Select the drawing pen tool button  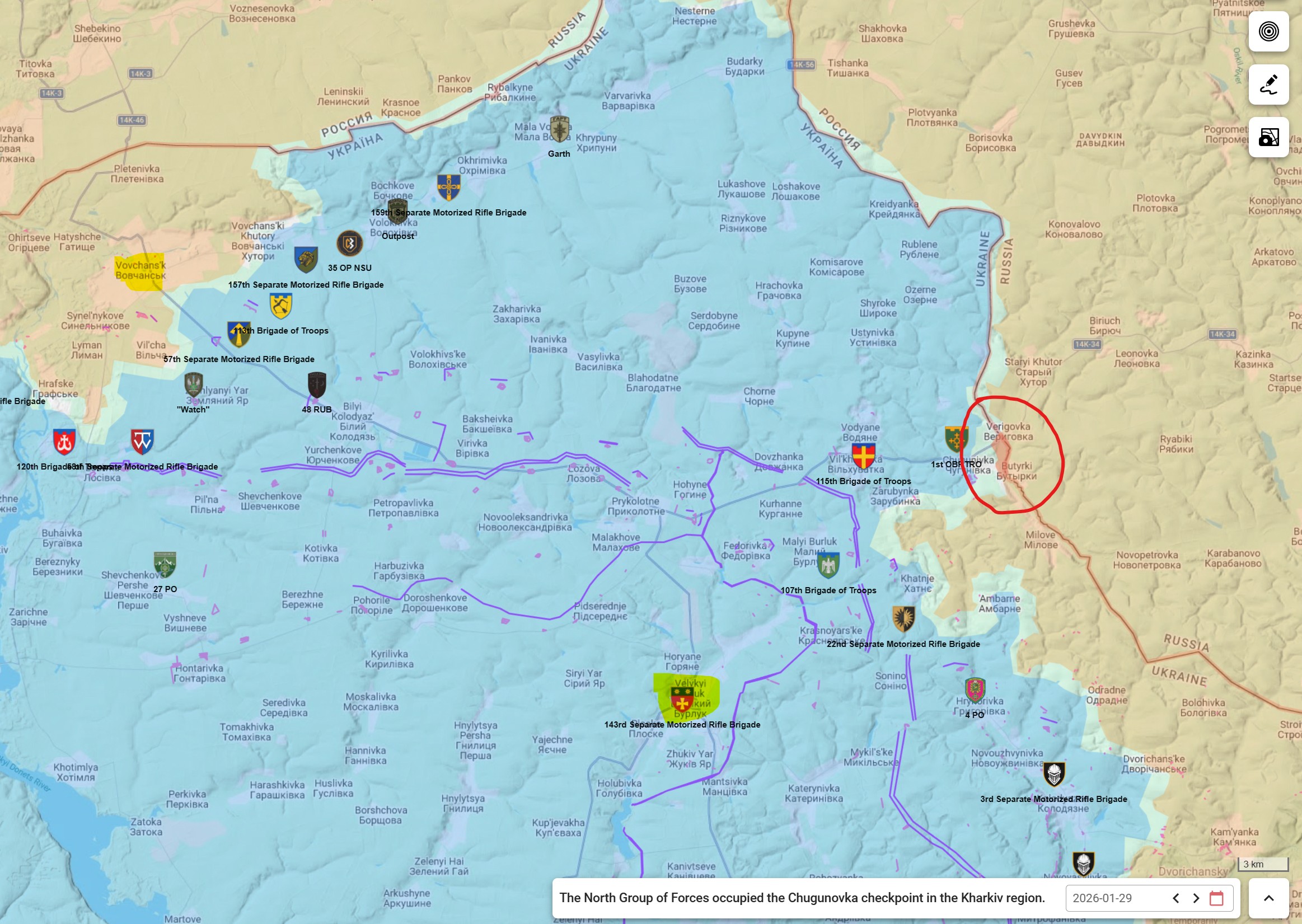coord(1268,84)
